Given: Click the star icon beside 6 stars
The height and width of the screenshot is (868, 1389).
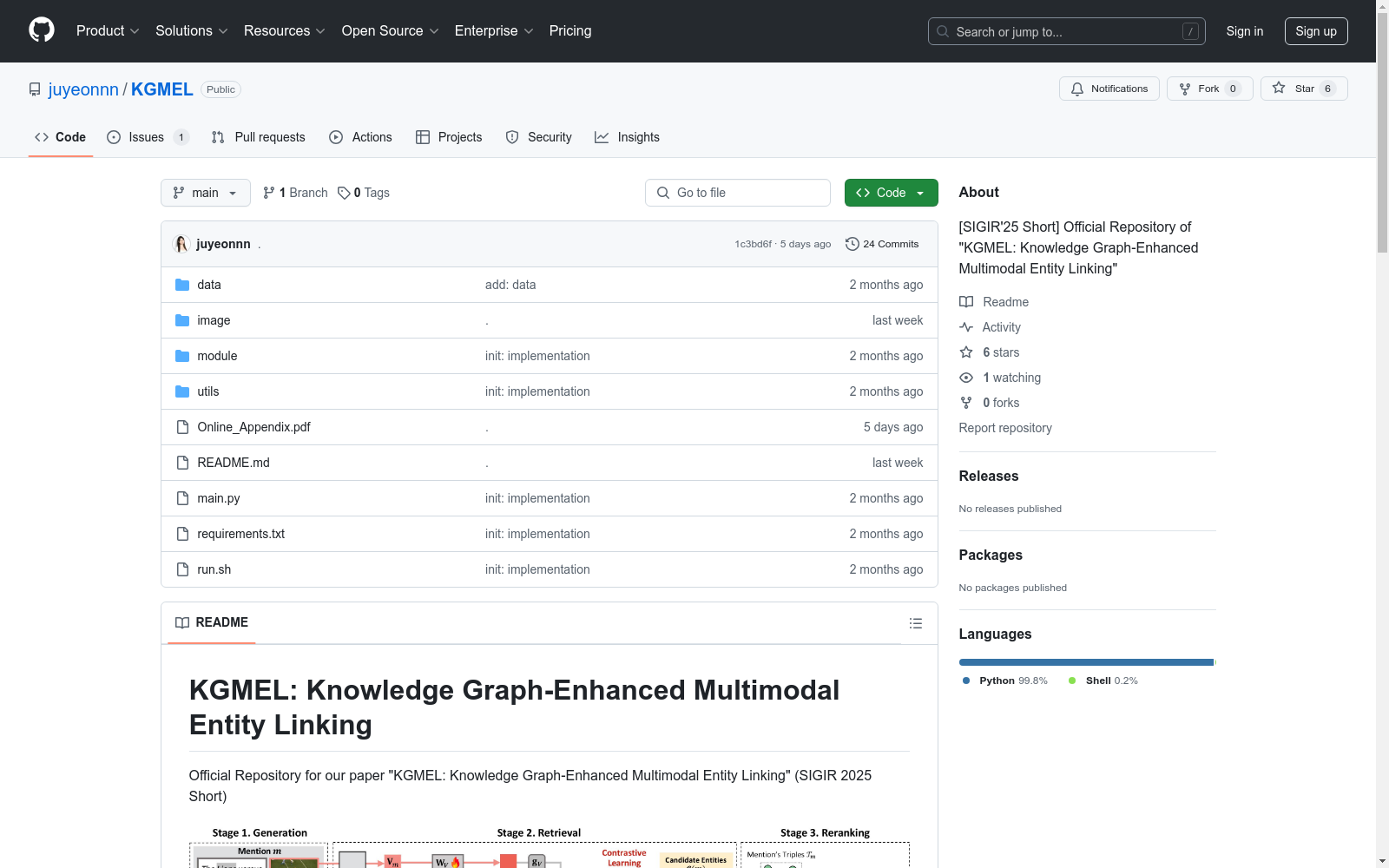Looking at the screenshot, I should [x=966, y=352].
